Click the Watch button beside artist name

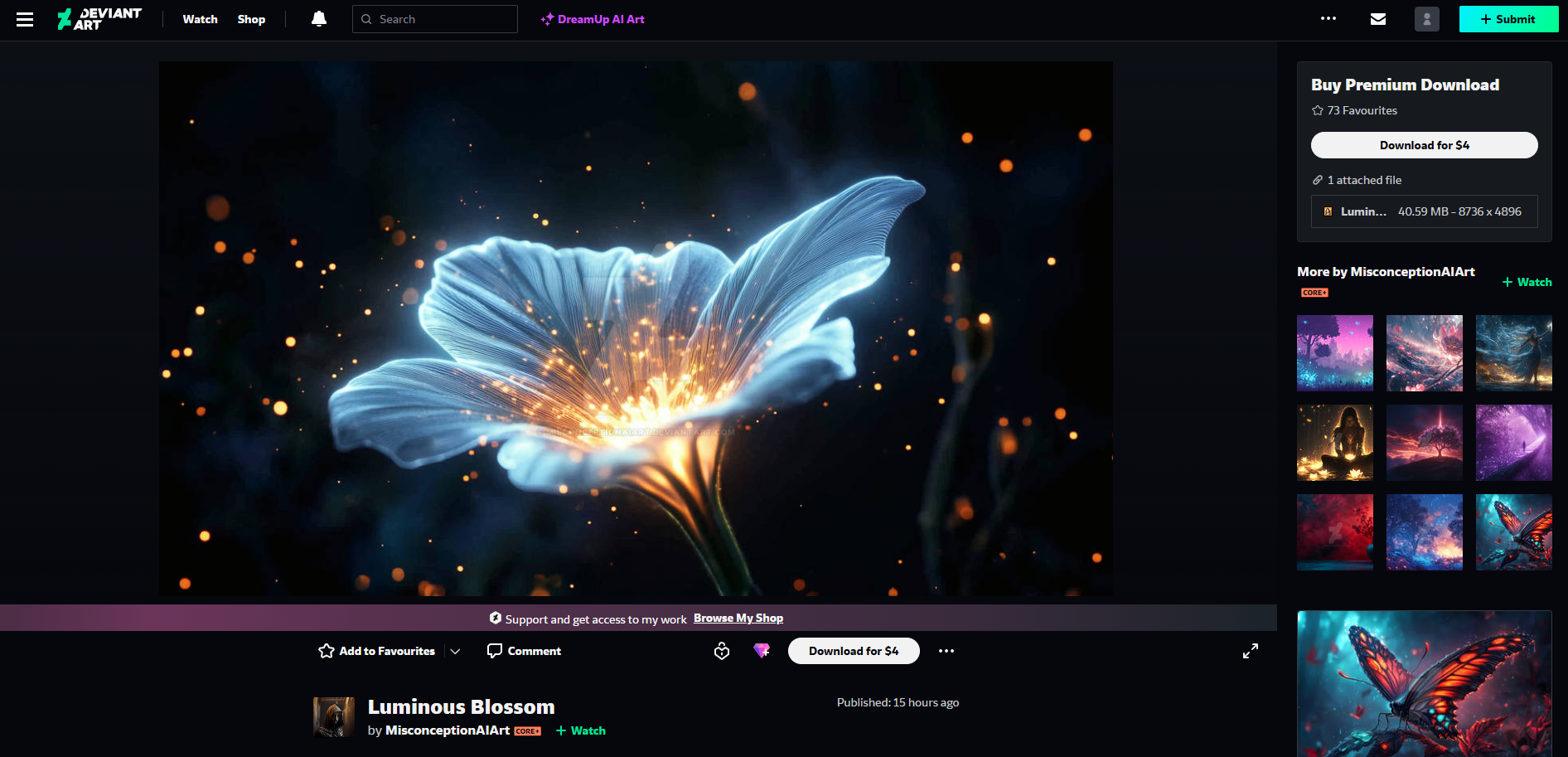point(581,730)
